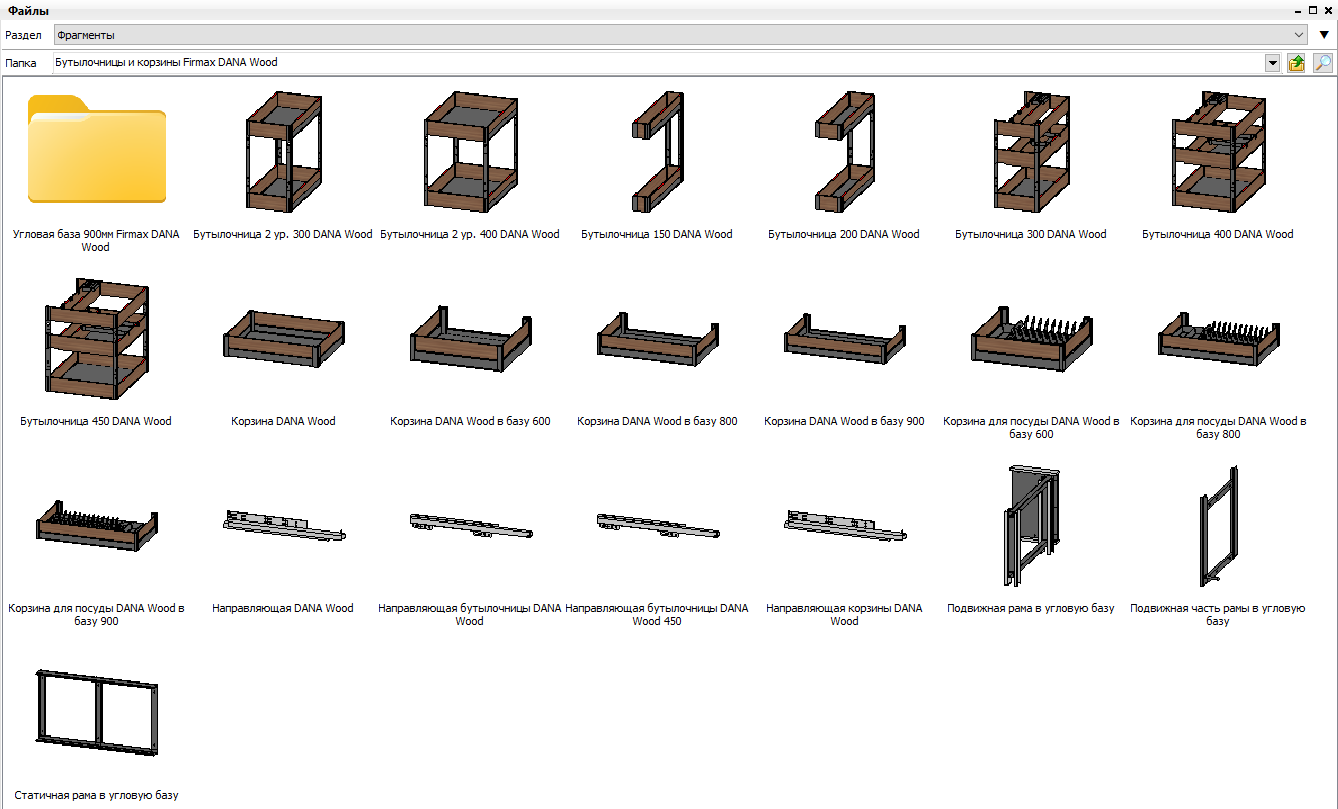1338x809 pixels.
Task: Expand the Папка path history dropdown arrow
Action: click(x=1273, y=63)
